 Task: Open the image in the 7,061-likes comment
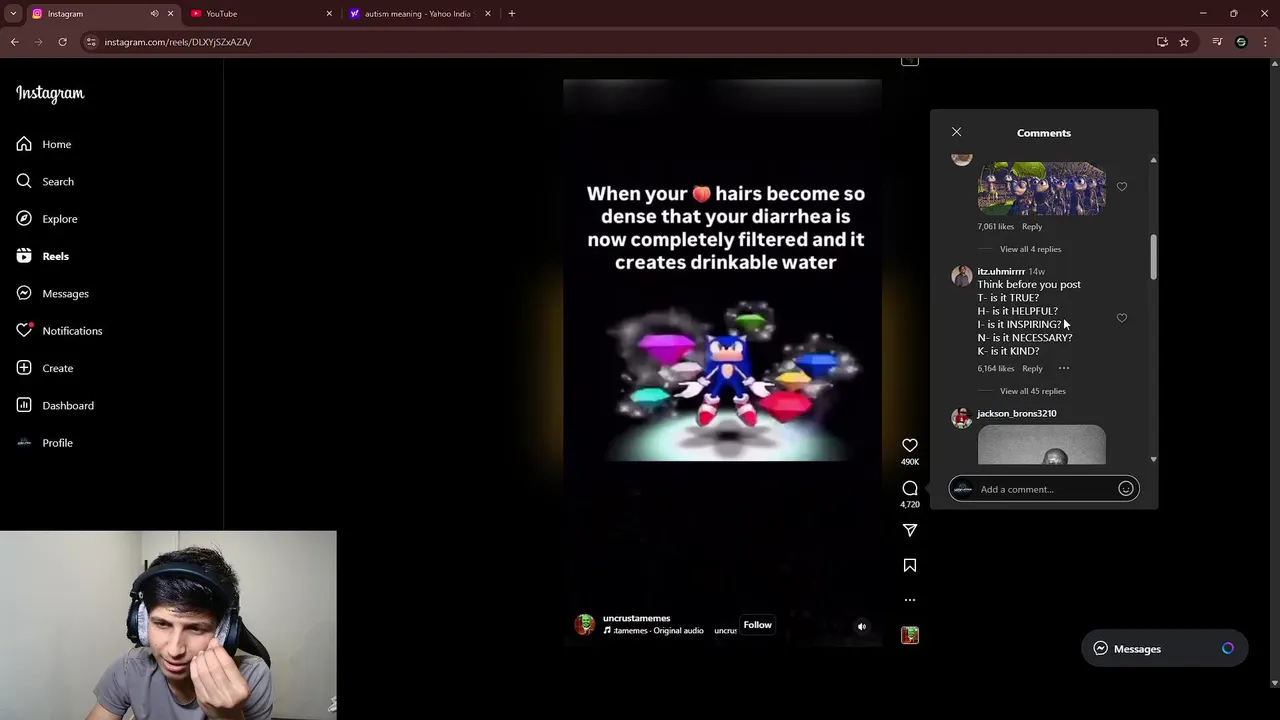[1041, 189]
